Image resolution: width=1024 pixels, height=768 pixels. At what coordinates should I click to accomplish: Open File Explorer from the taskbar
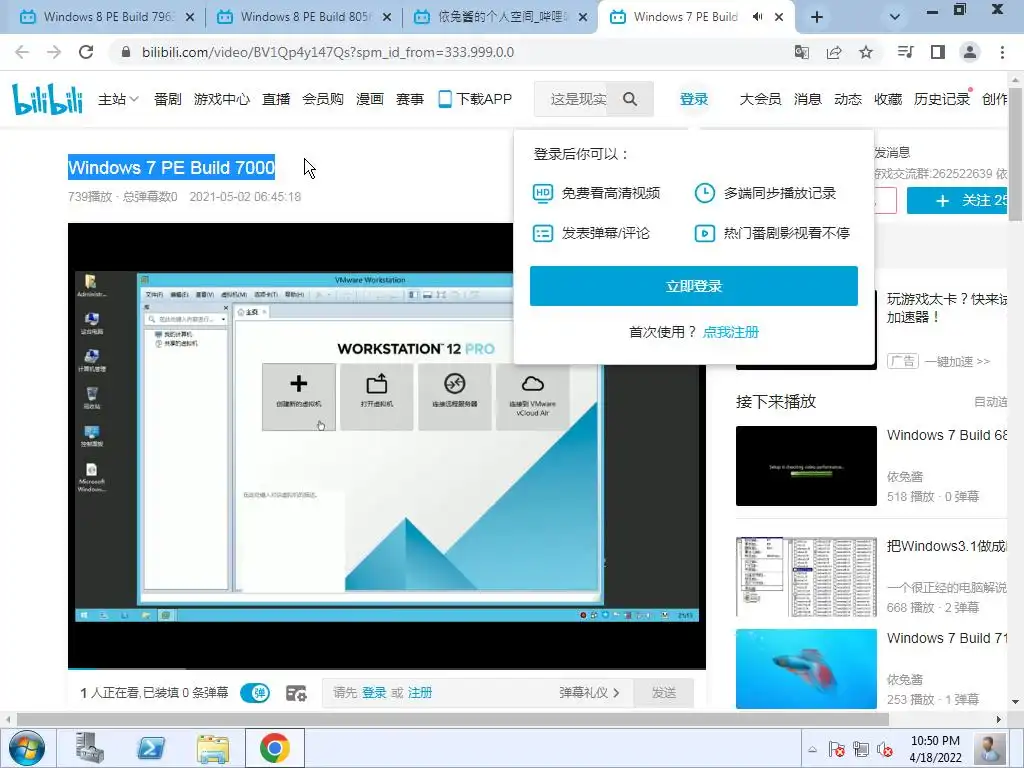point(213,748)
